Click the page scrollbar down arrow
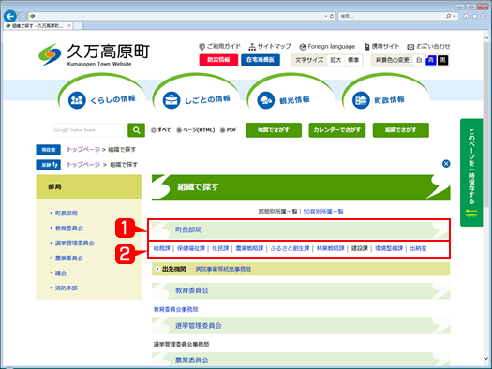492x369 pixels. (x=486, y=359)
